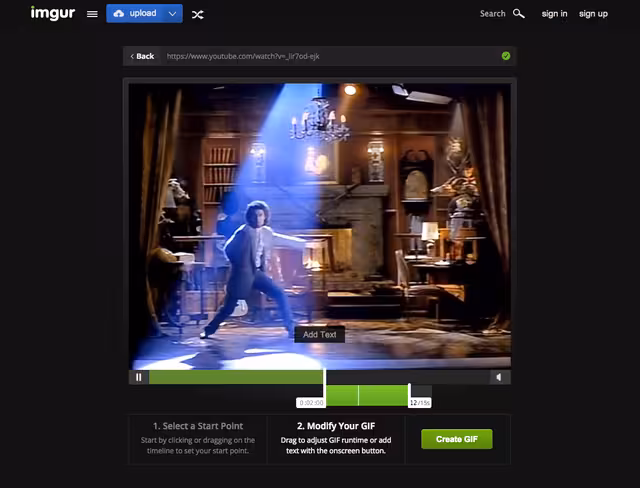The width and height of the screenshot is (640, 488).
Task: Click the magnifying glass search icon
Action: (518, 13)
